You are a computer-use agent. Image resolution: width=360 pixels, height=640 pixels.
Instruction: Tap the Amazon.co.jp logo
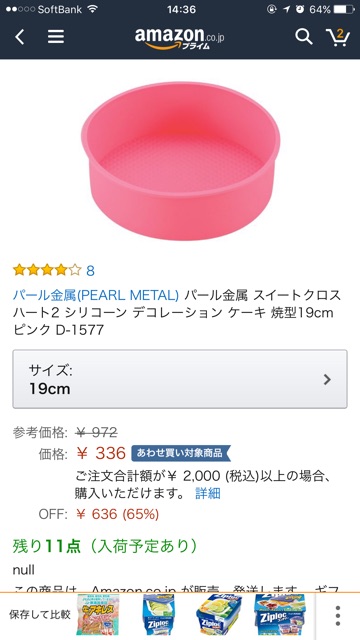tap(180, 38)
